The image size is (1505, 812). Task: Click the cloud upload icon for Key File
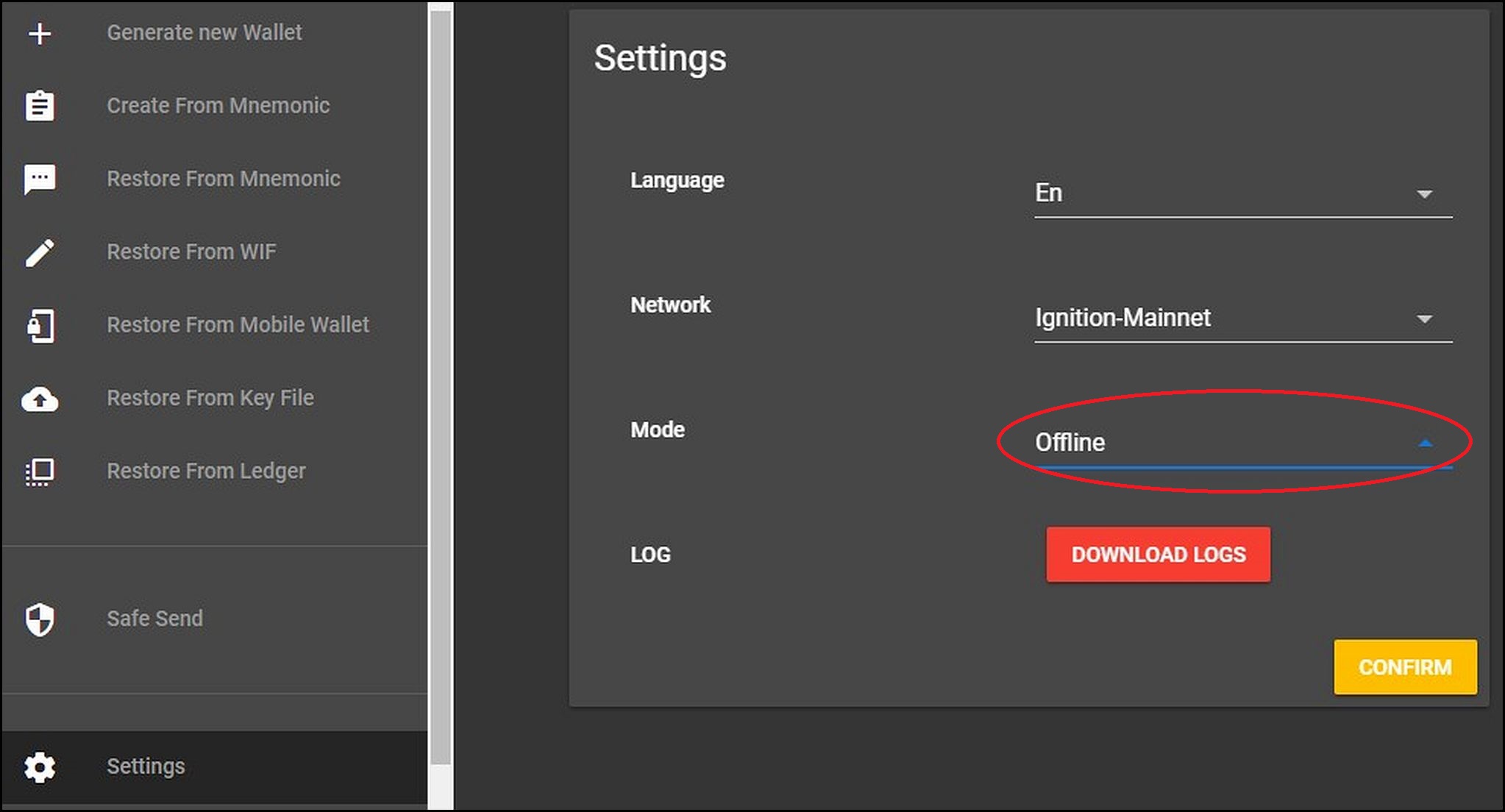(x=40, y=399)
